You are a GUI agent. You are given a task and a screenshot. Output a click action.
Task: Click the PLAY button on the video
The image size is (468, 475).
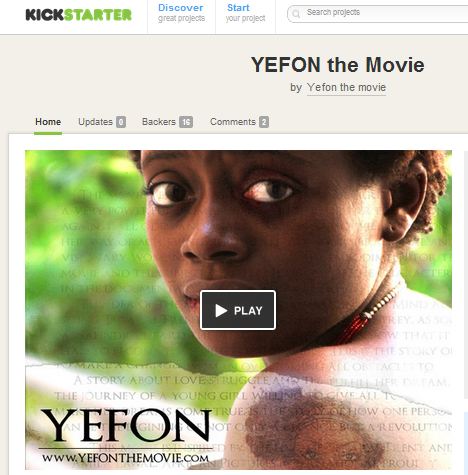tap(238, 310)
